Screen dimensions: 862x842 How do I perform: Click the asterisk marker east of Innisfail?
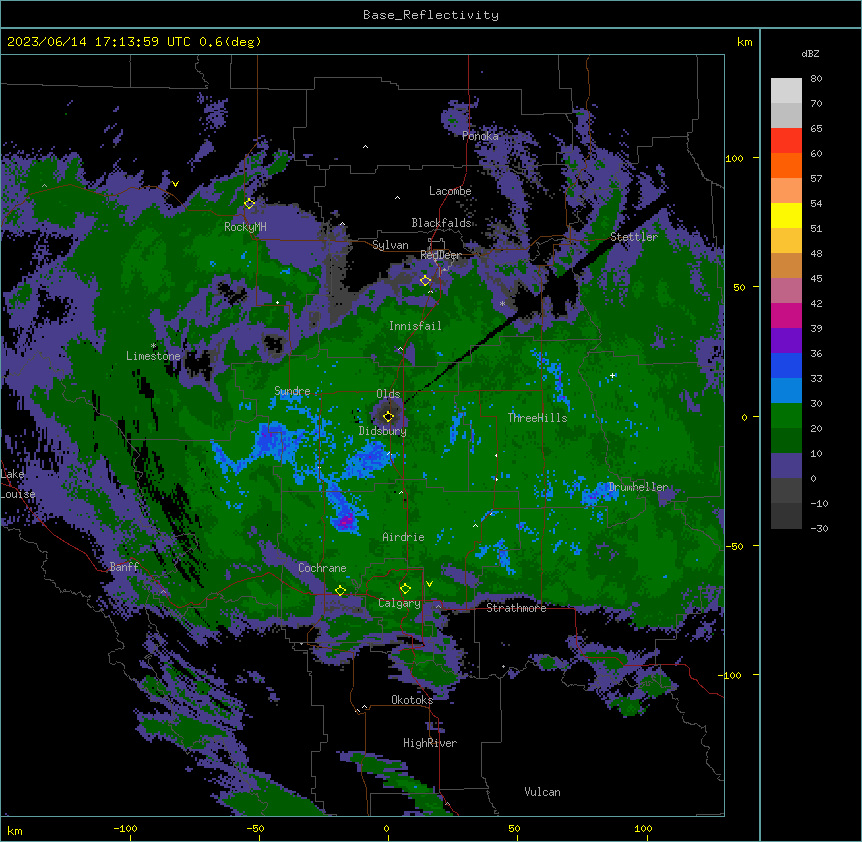point(502,303)
